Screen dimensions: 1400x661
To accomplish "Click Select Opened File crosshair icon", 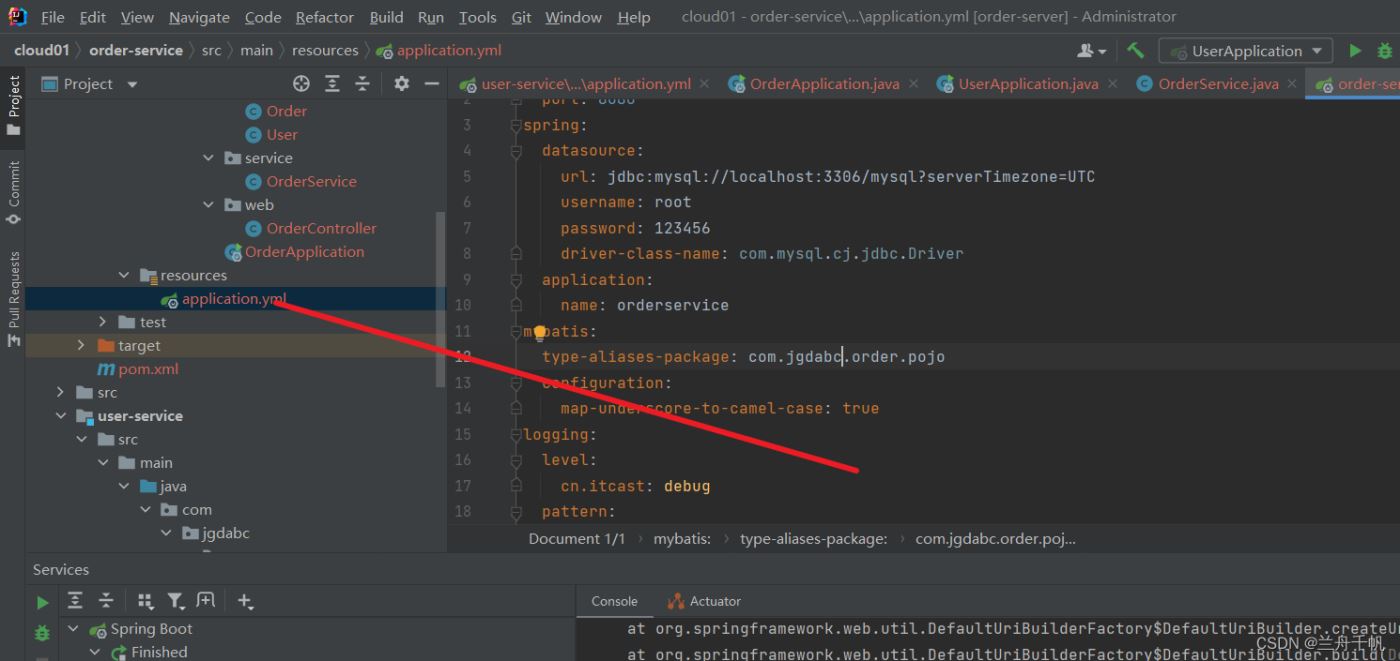I will coord(301,84).
